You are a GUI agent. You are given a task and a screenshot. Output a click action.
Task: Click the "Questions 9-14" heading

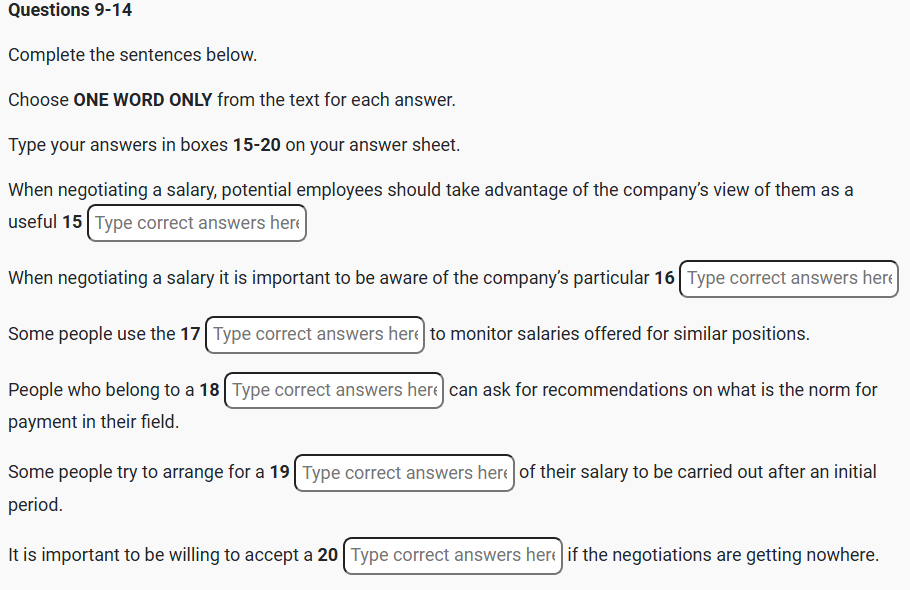click(70, 10)
